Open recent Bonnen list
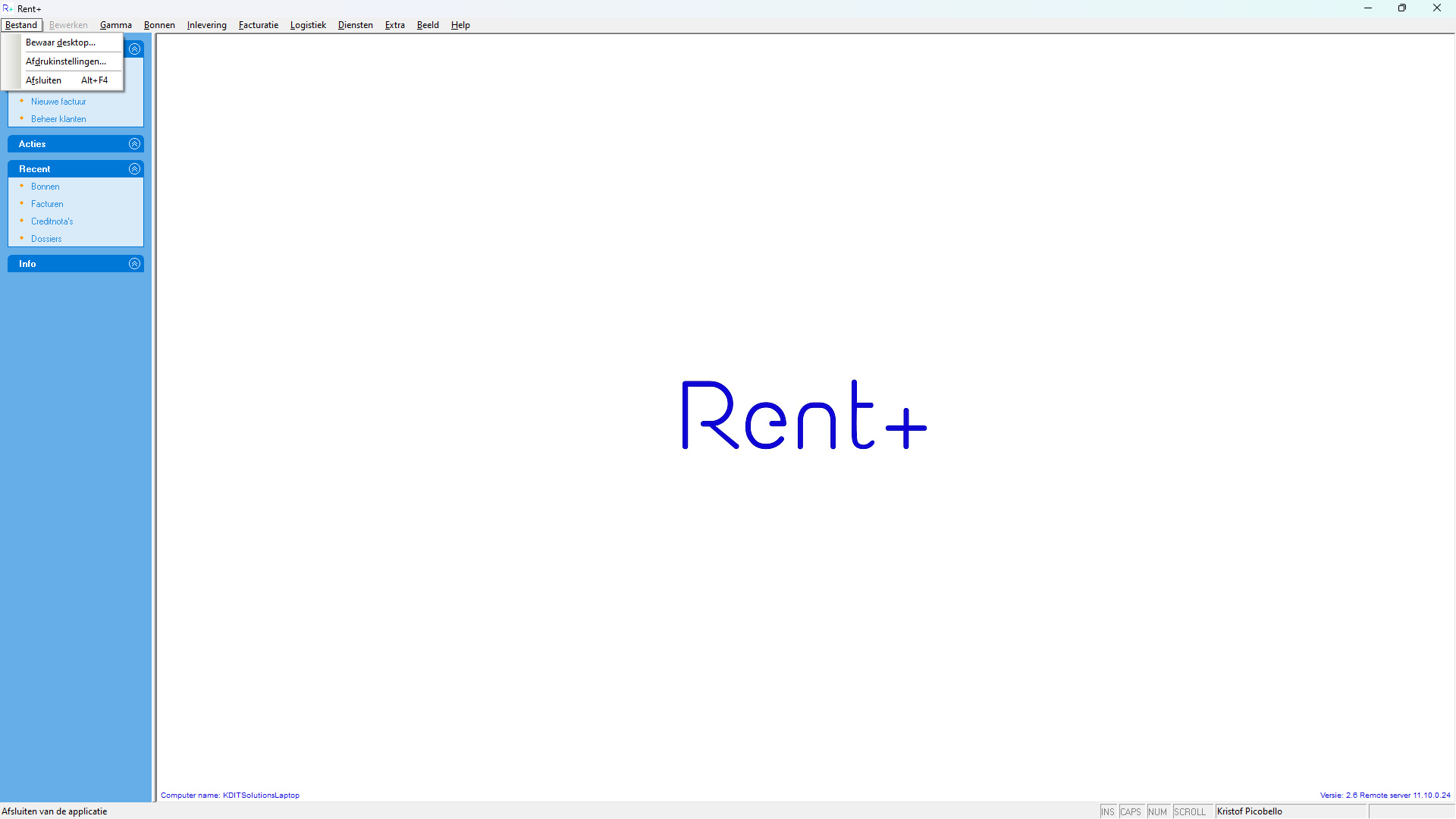Image resolution: width=1456 pixels, height=819 pixels. coord(45,187)
